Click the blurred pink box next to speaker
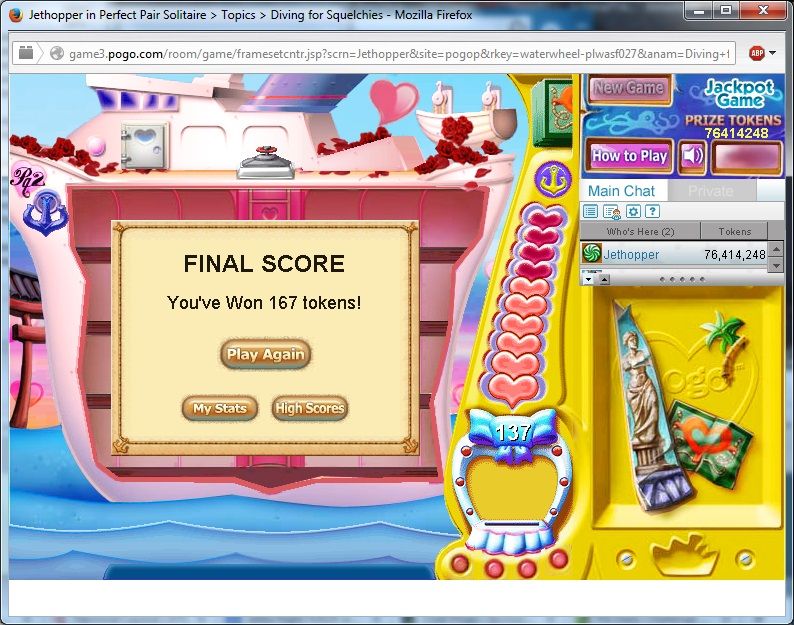Viewport: 794px width, 625px height. click(747, 156)
